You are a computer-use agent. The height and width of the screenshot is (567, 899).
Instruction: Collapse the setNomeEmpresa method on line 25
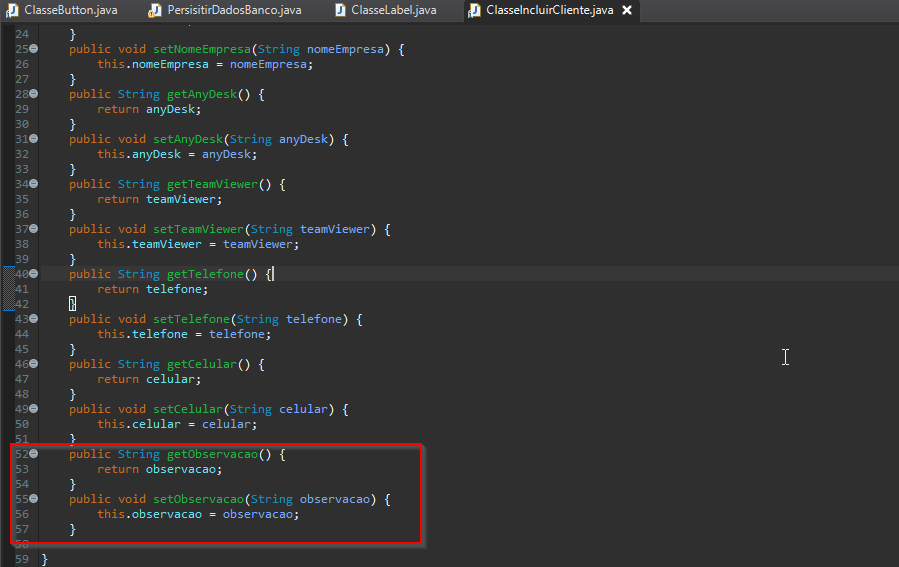[x=34, y=49]
